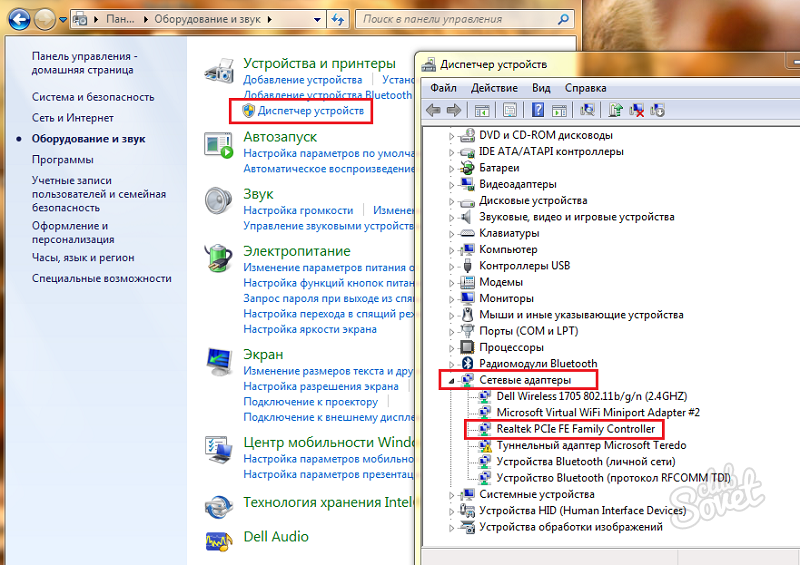
Task: Click Подключение к проектору link
Action: tap(311, 402)
